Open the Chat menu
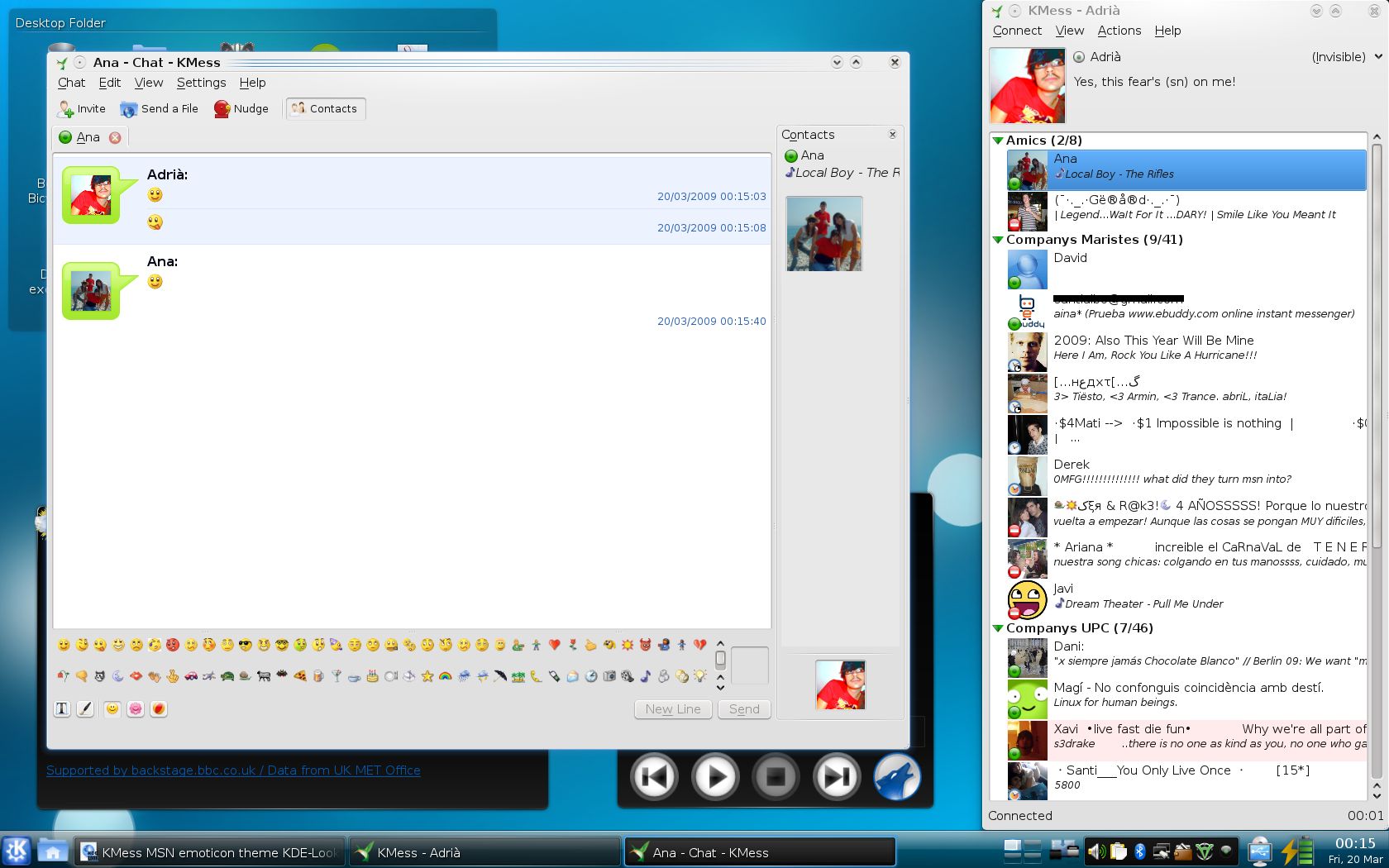The height and width of the screenshot is (868, 1389). (71, 83)
